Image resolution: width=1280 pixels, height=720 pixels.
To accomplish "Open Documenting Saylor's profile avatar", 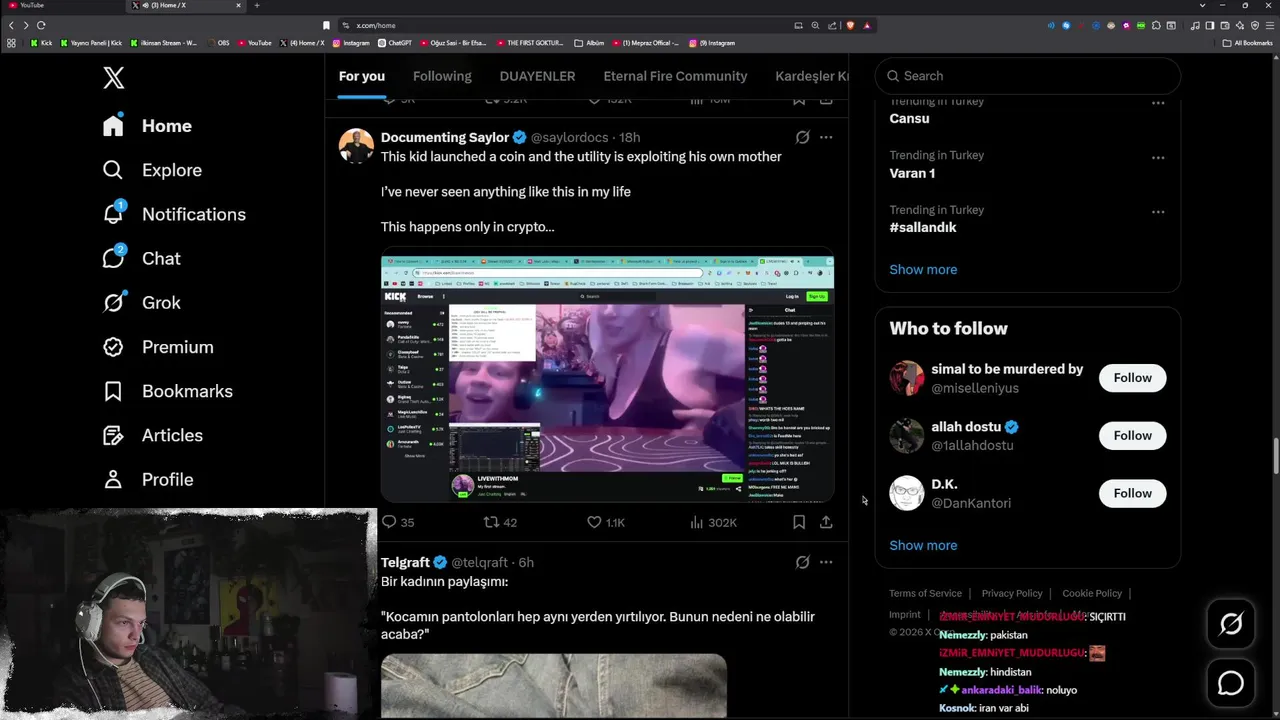I will (x=356, y=146).
